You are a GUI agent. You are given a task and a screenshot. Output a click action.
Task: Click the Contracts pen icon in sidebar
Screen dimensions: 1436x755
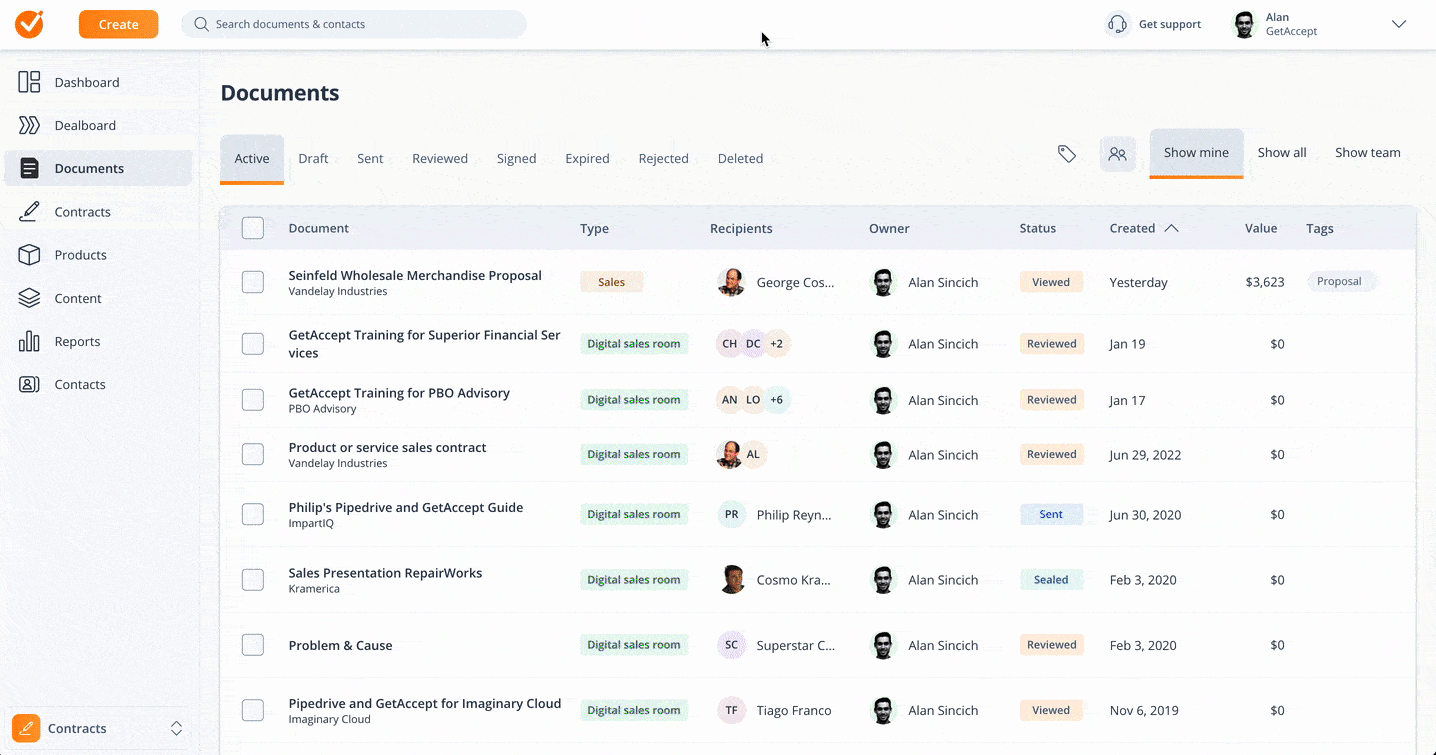pyautogui.click(x=30, y=211)
